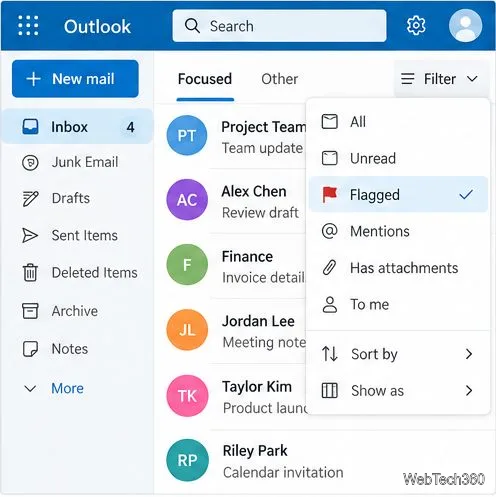Viewport: 496px width, 497px height.
Task: Open the Sort by menu entry
Action: (x=398, y=354)
